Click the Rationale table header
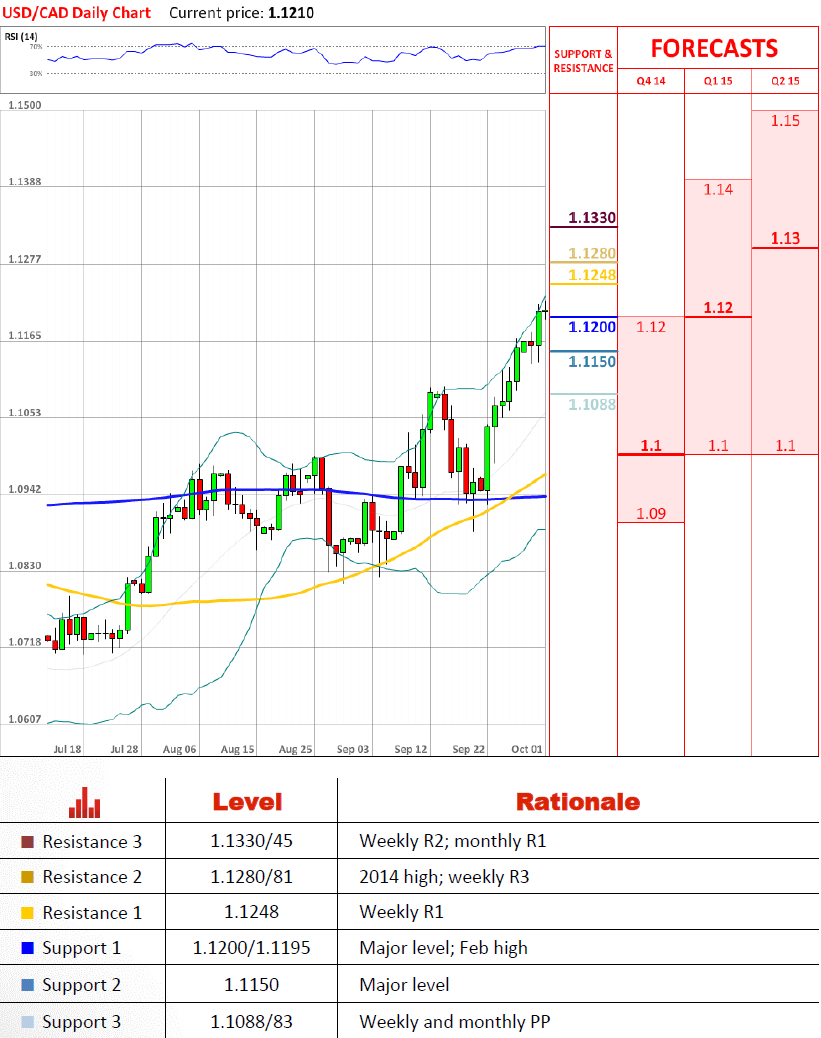 coord(578,802)
